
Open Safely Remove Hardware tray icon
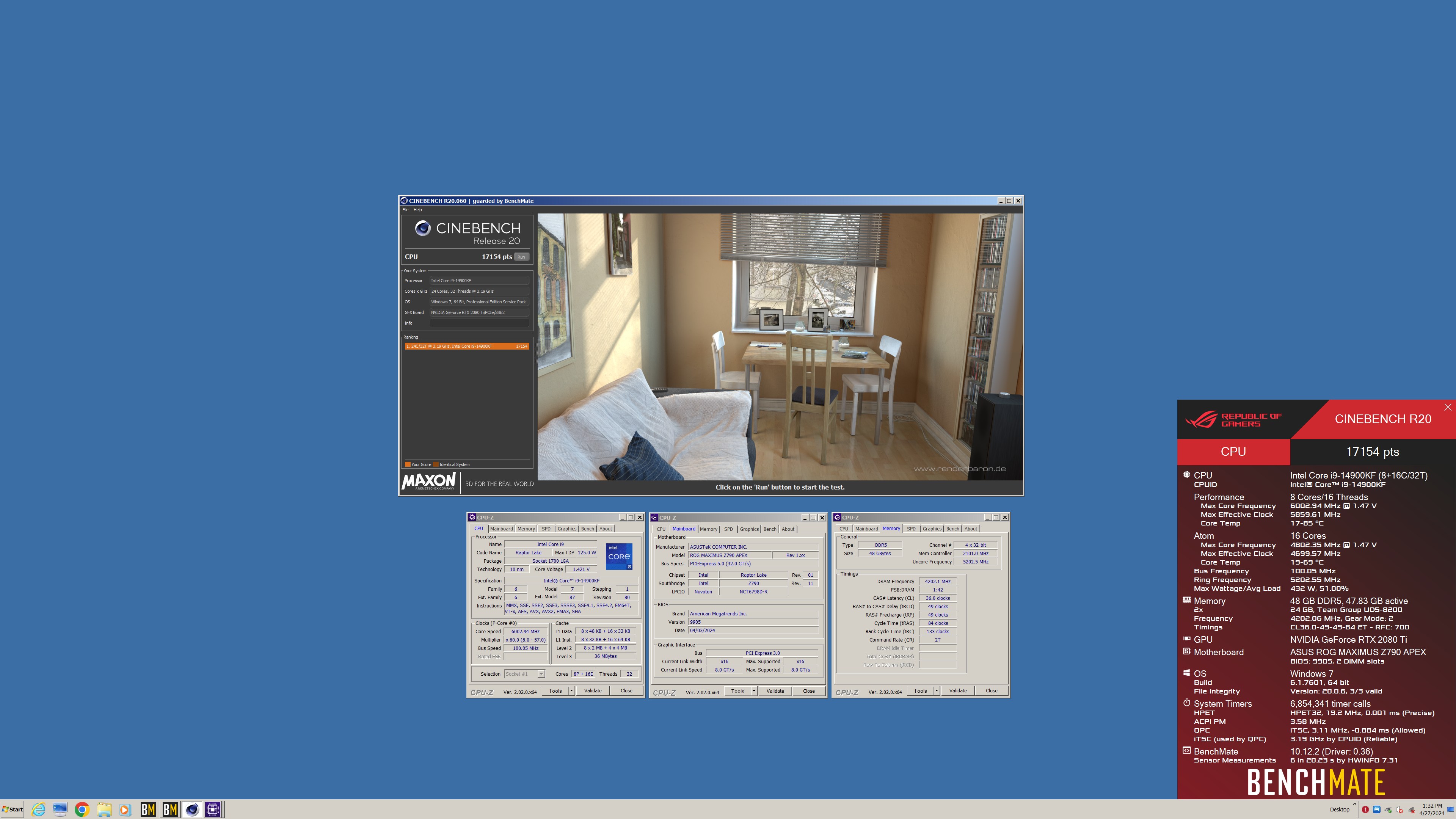click(x=1388, y=810)
